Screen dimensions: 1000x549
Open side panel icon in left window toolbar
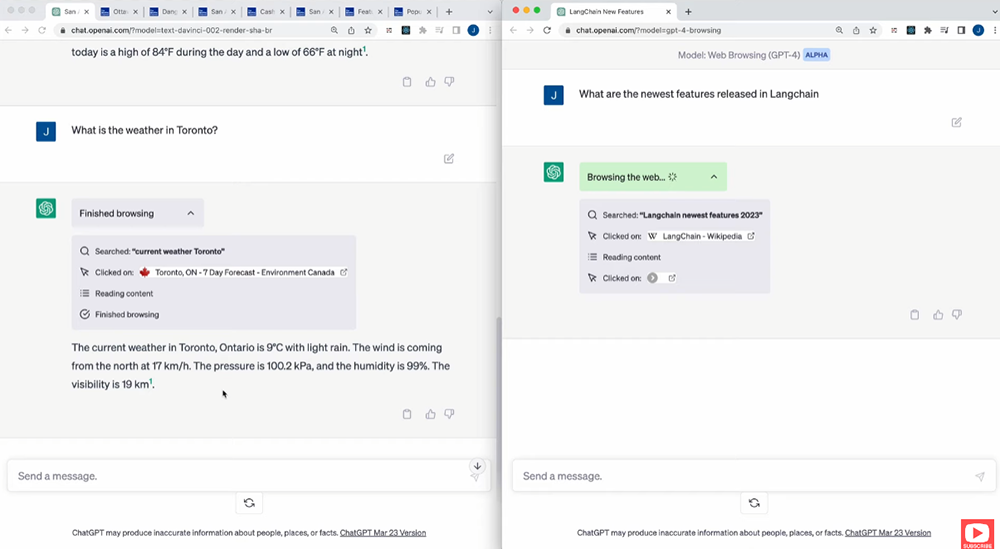[x=456, y=30]
